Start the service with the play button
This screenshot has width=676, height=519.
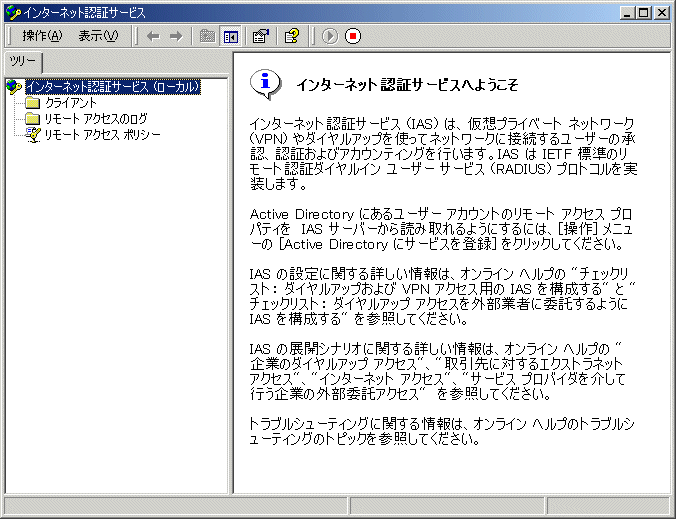pos(330,36)
